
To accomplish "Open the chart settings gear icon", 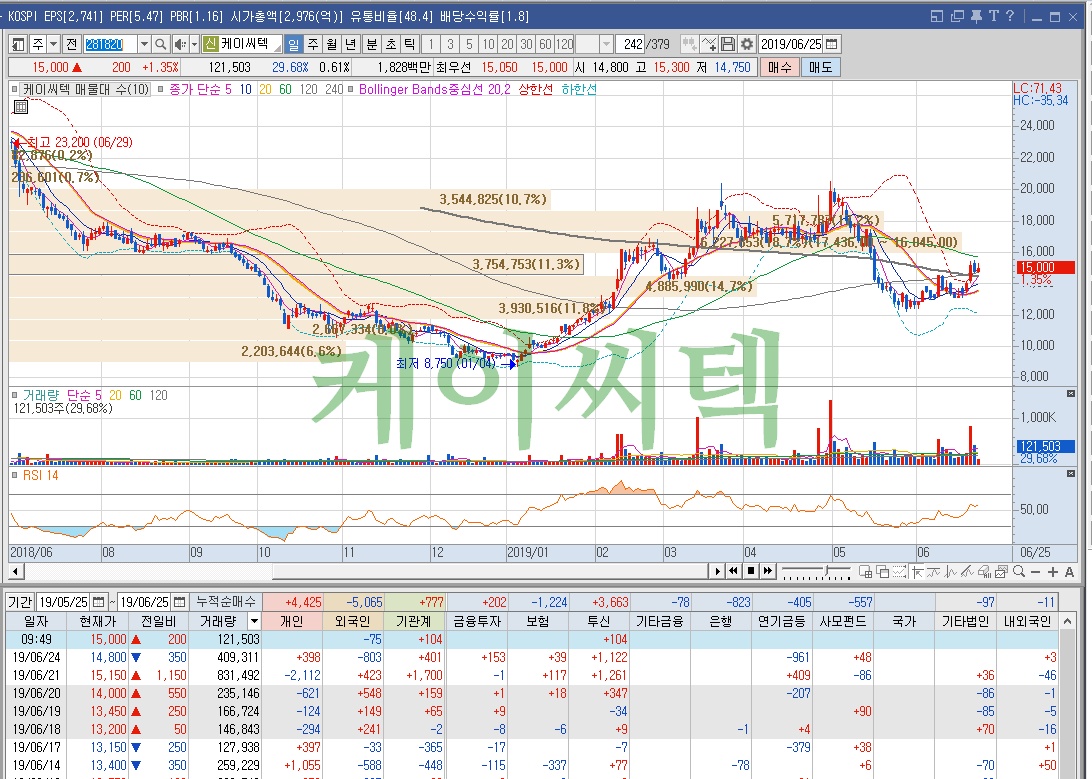I will coord(747,45).
